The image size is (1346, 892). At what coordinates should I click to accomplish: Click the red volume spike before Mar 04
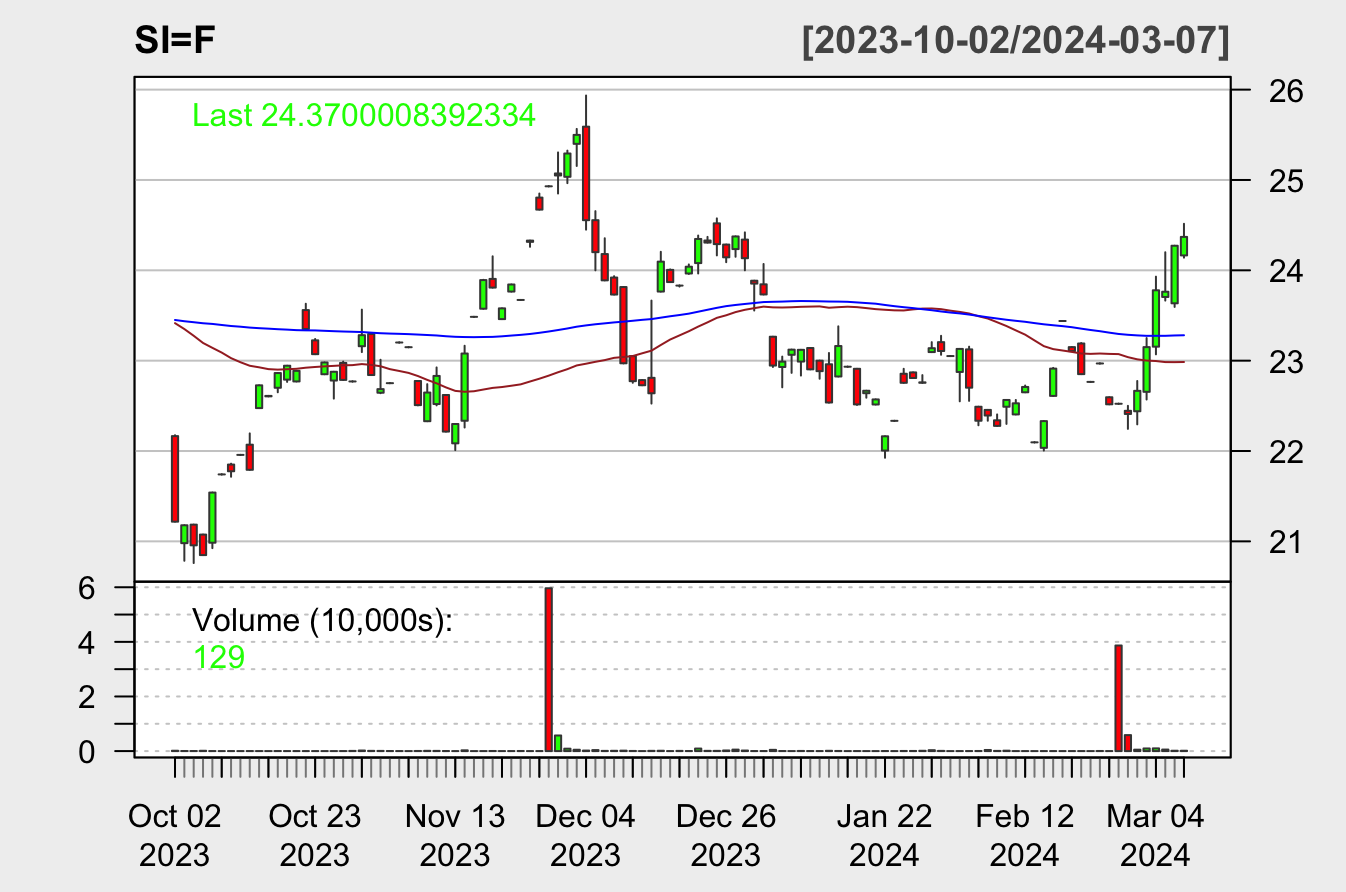(x=1118, y=698)
